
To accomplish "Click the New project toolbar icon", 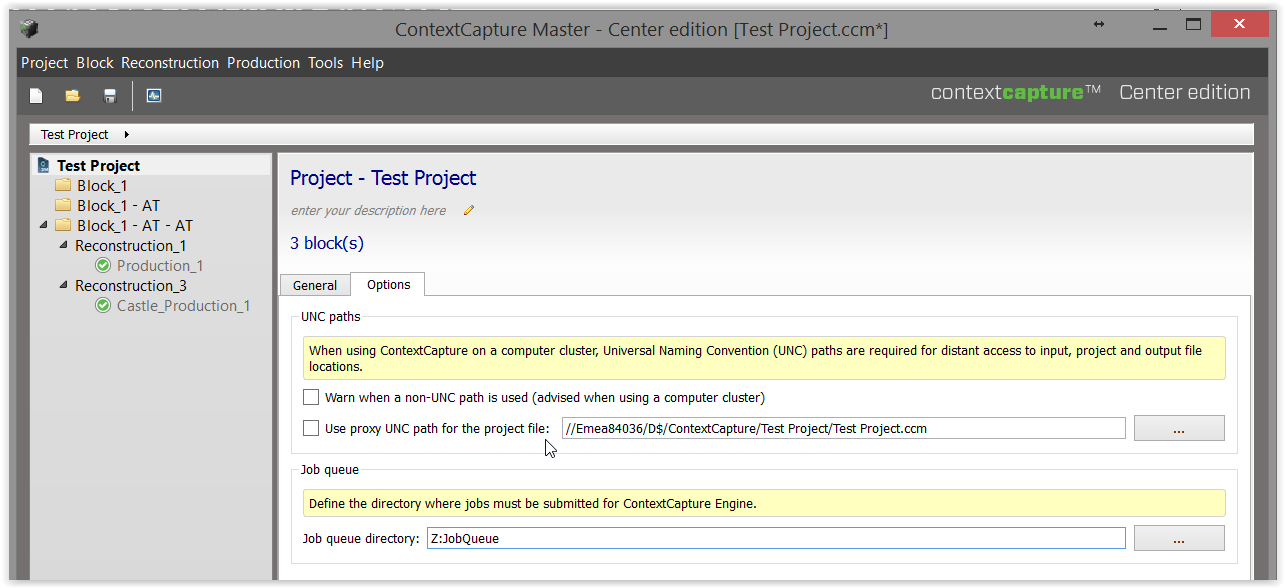I will pos(36,96).
